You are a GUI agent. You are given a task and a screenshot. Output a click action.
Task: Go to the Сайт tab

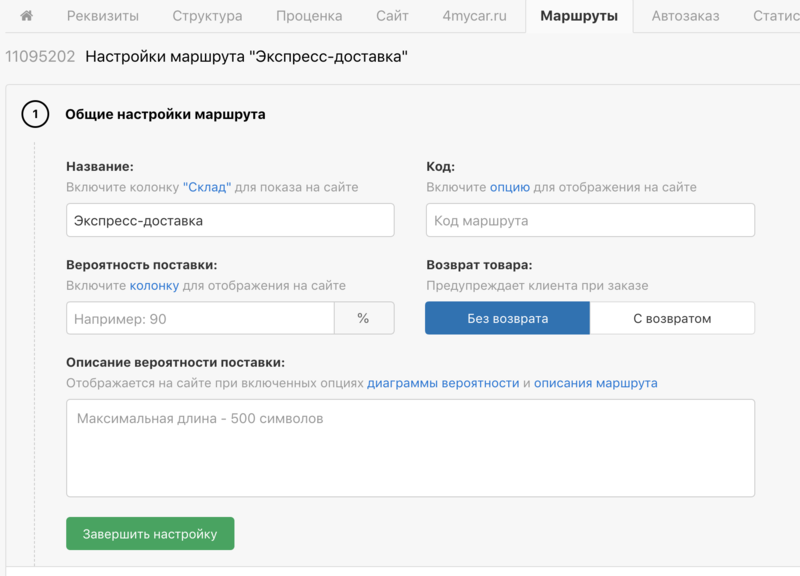tap(392, 16)
